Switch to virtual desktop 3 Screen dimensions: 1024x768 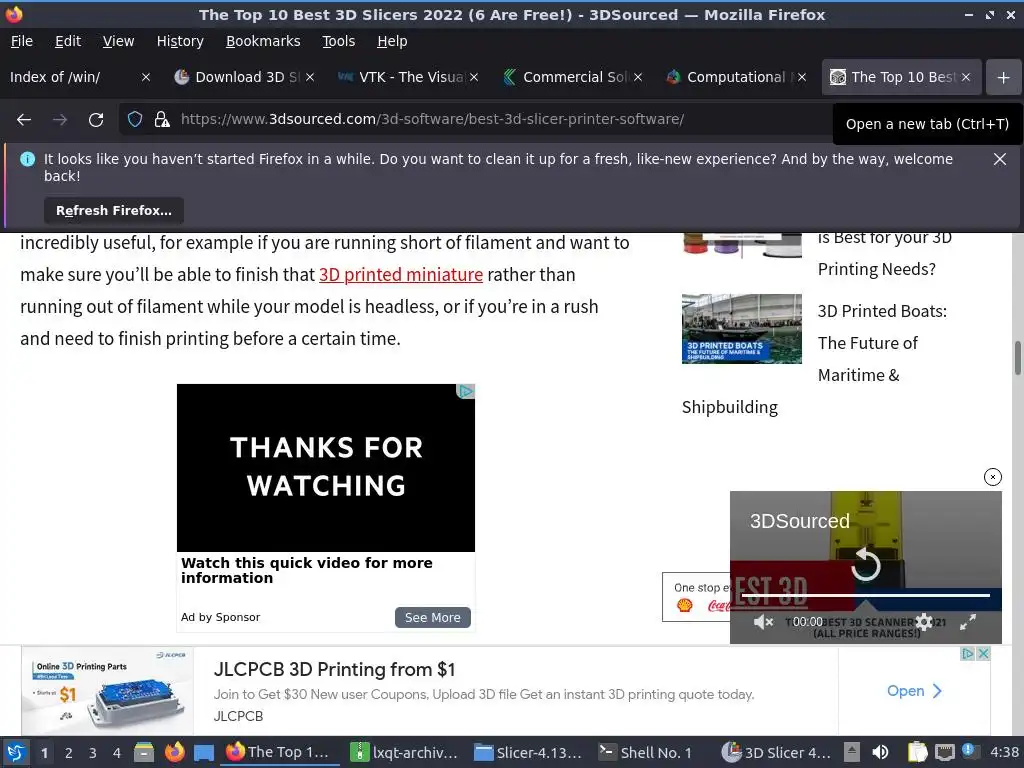pyautogui.click(x=93, y=753)
